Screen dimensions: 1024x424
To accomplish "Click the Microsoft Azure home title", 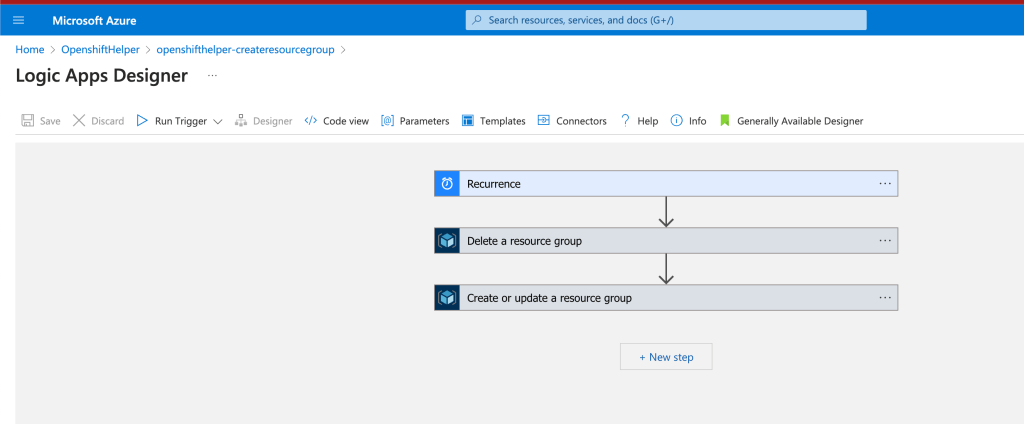I will coord(95,20).
